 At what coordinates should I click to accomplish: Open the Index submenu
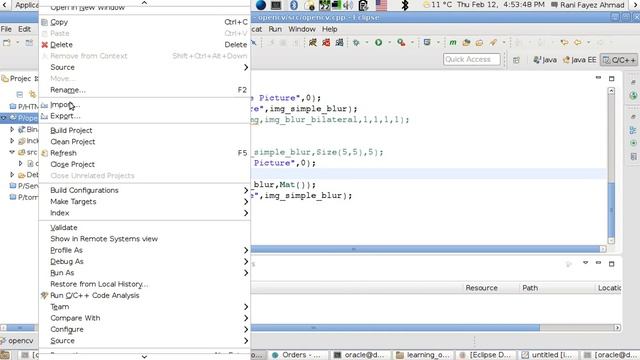tap(144, 213)
